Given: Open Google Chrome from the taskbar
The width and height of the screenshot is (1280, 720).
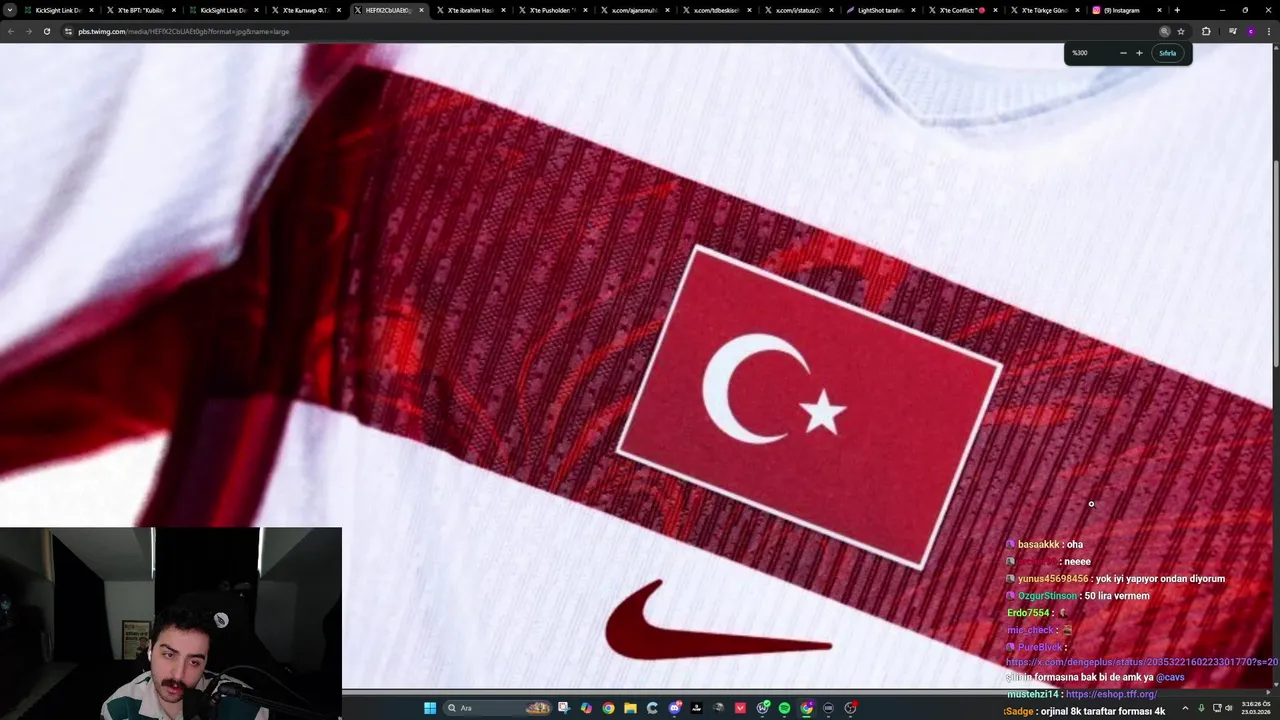Looking at the screenshot, I should click(608, 708).
